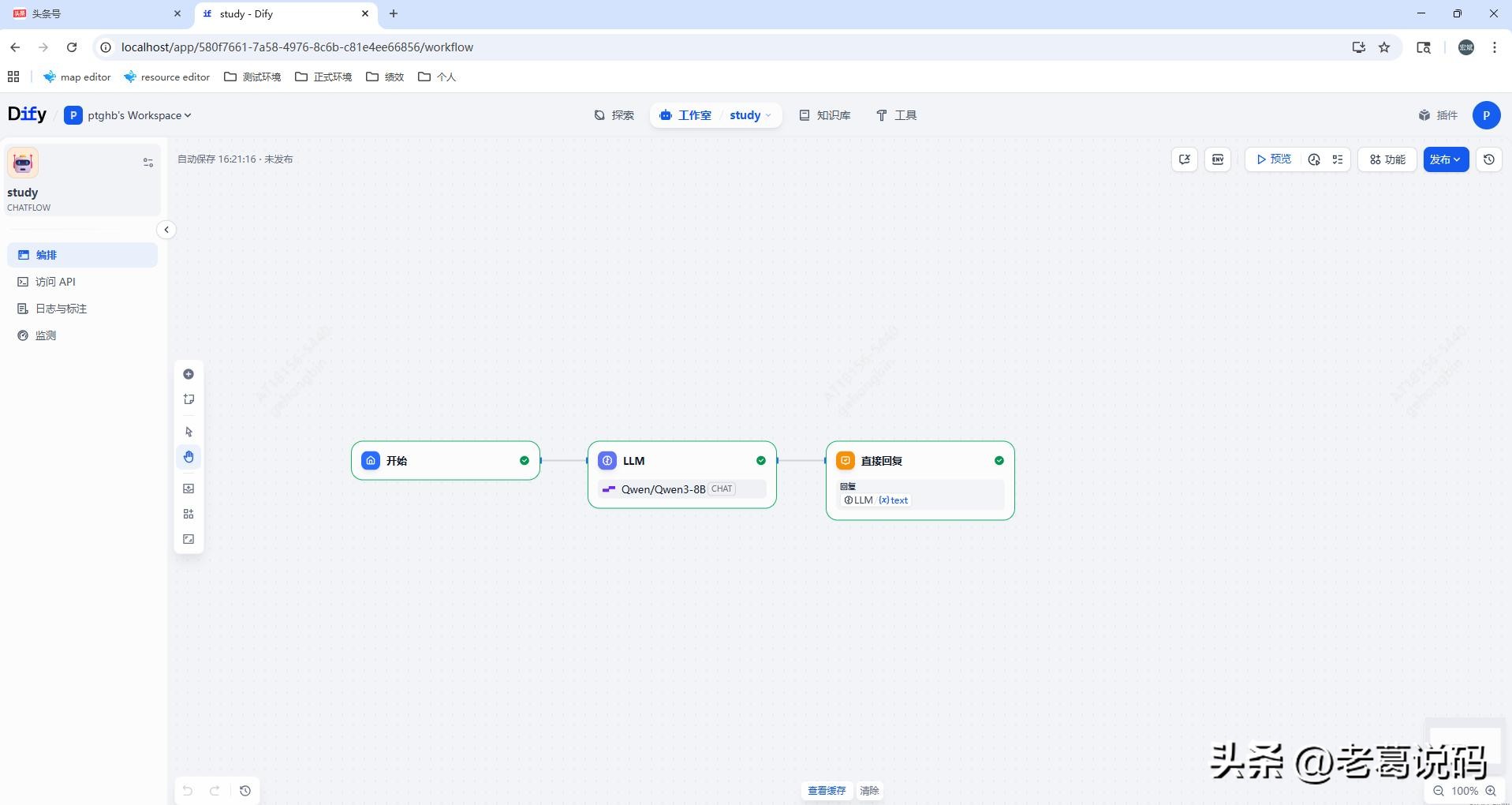Open the study app settings icon
1512x805 pixels.
[147, 163]
